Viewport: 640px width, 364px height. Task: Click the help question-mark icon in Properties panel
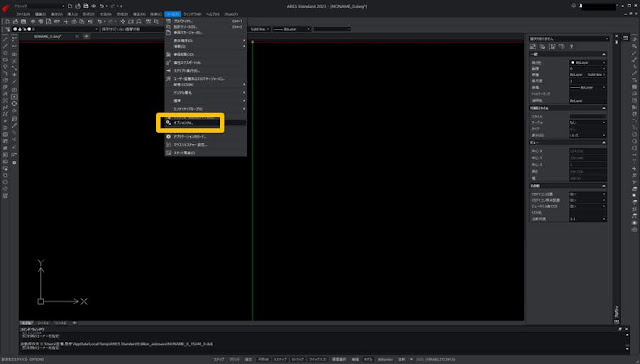(571, 47)
